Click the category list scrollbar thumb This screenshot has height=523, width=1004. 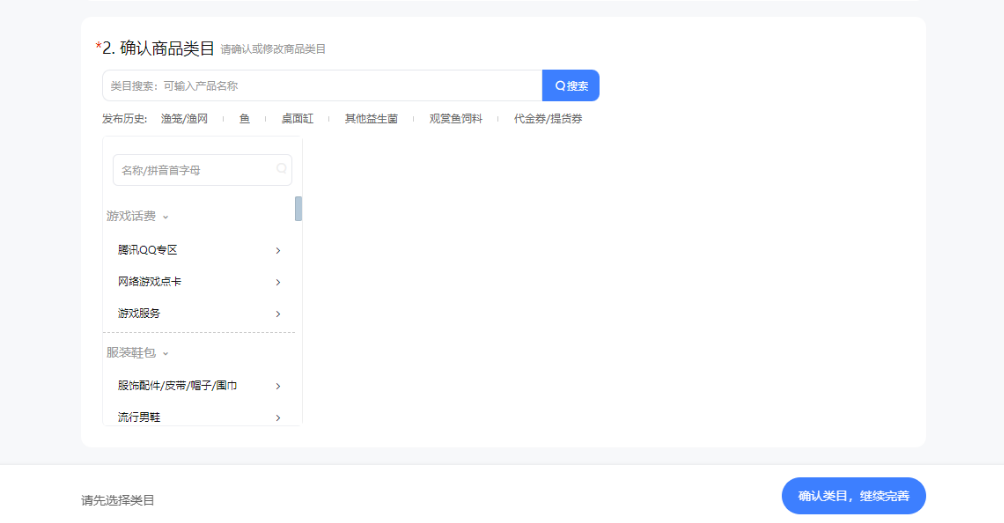coord(298,208)
